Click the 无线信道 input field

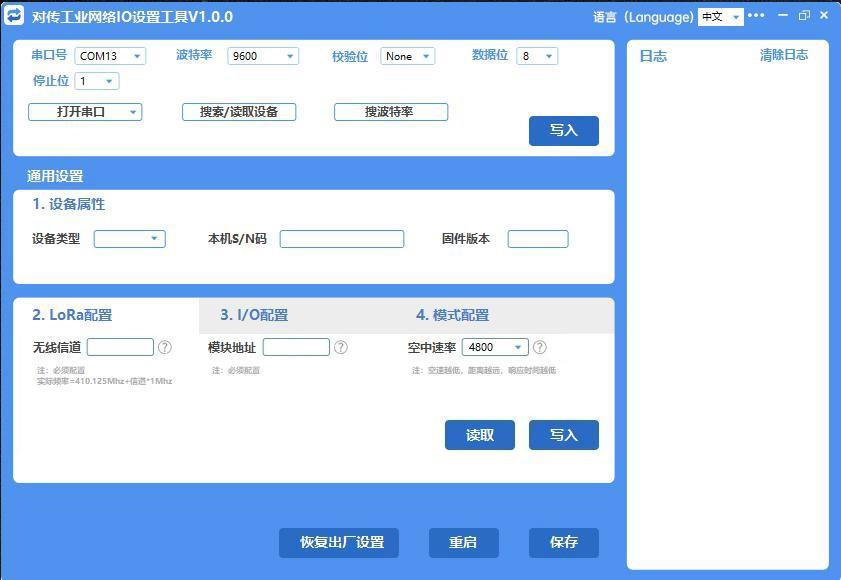pos(120,347)
